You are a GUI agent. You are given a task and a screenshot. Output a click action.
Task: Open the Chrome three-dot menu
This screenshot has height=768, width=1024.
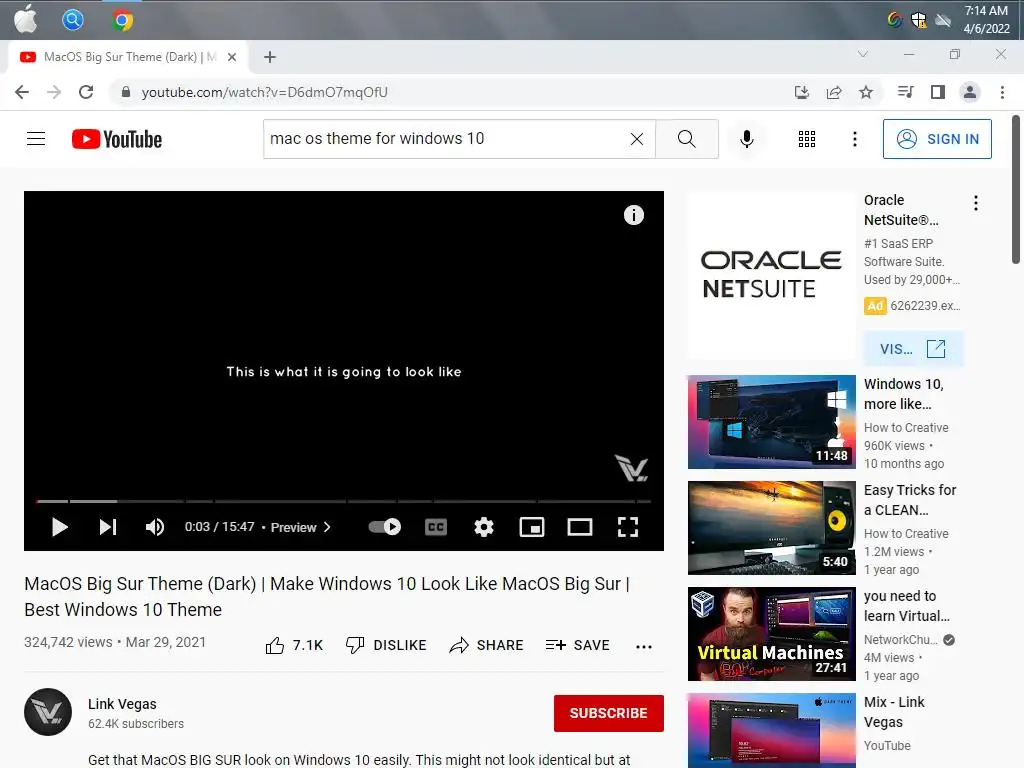(x=1002, y=92)
